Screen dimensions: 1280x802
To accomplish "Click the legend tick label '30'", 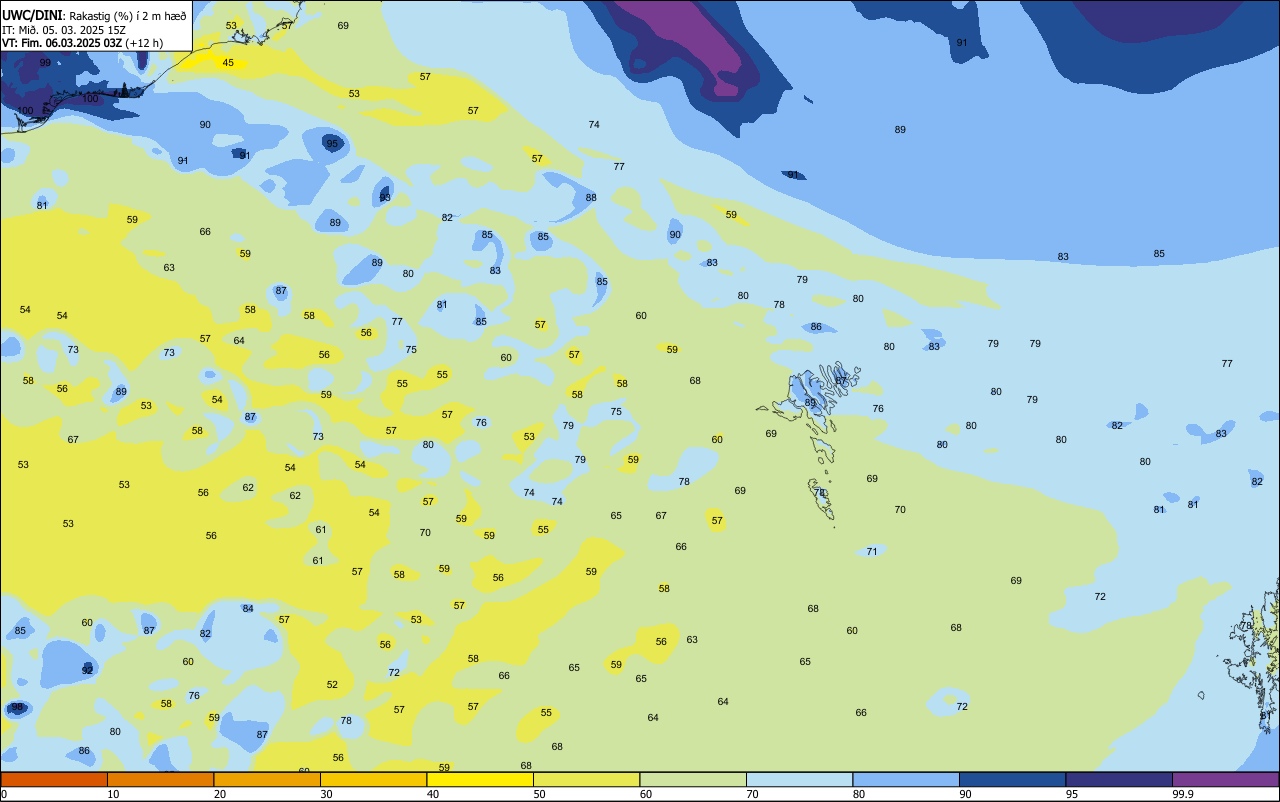I will 326,794.
